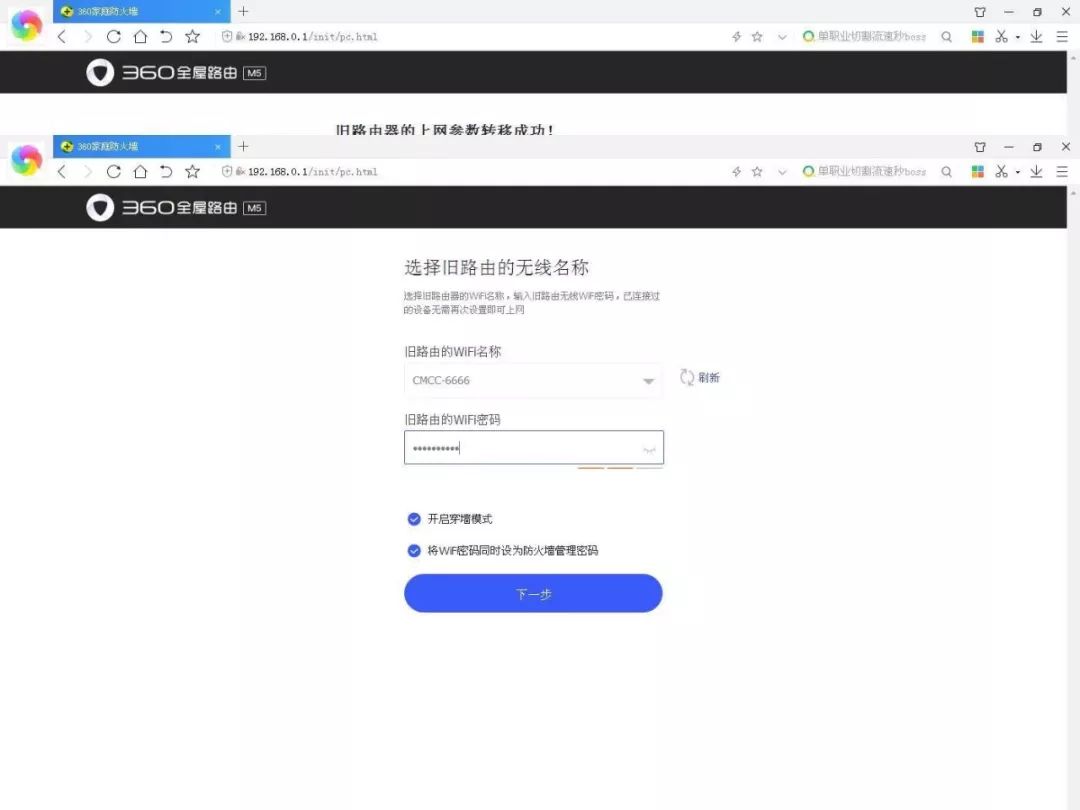The width and height of the screenshot is (1080, 810).
Task: Click the search magnifier icon in toolbar
Action: coord(946,171)
